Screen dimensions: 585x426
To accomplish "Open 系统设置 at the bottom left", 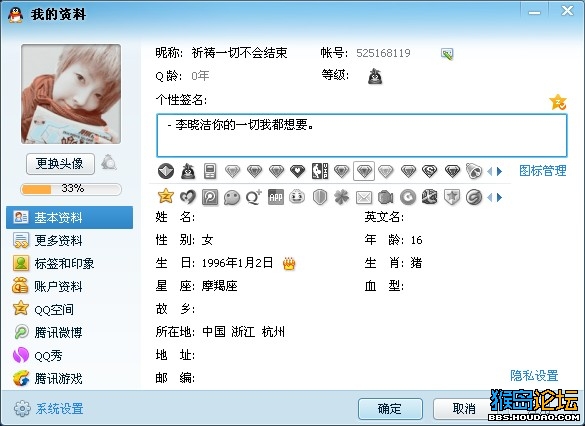I will tap(49, 409).
